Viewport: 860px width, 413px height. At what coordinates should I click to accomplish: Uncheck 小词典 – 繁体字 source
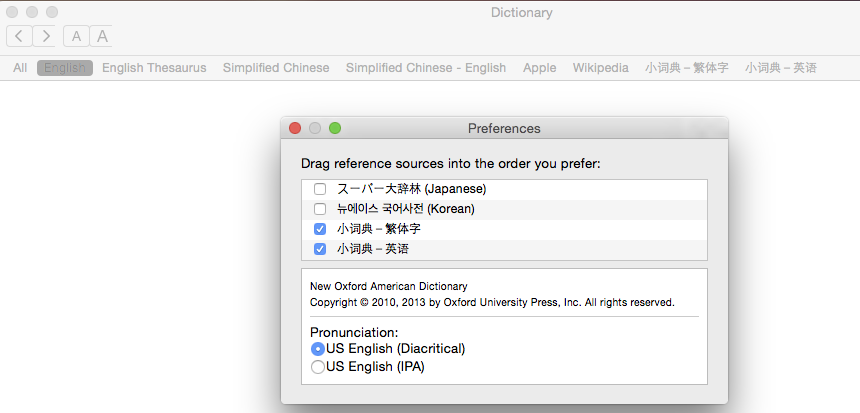320,229
